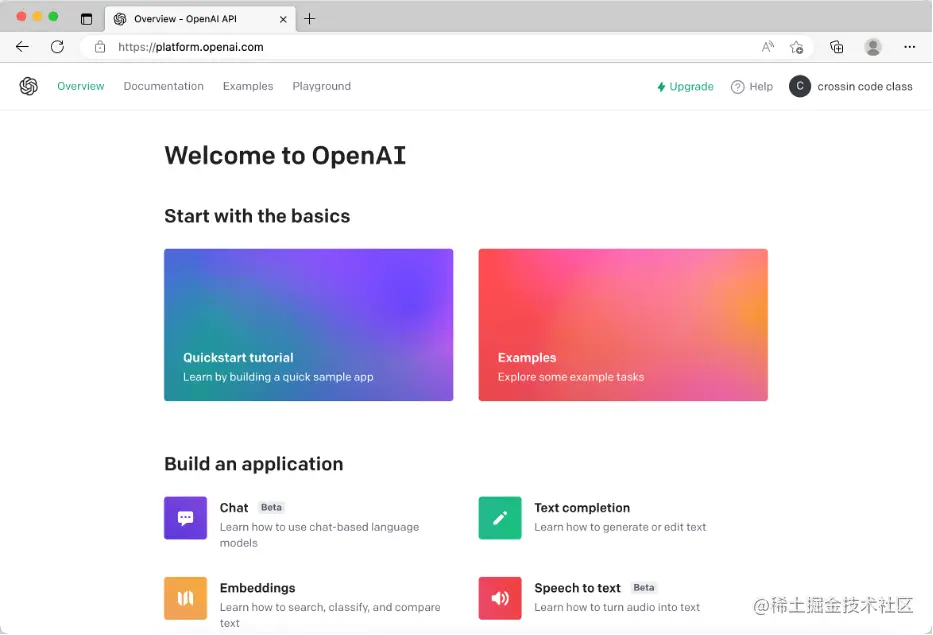The image size is (933, 635).
Task: Click the Beta badge next to Chat
Action: tap(271, 508)
